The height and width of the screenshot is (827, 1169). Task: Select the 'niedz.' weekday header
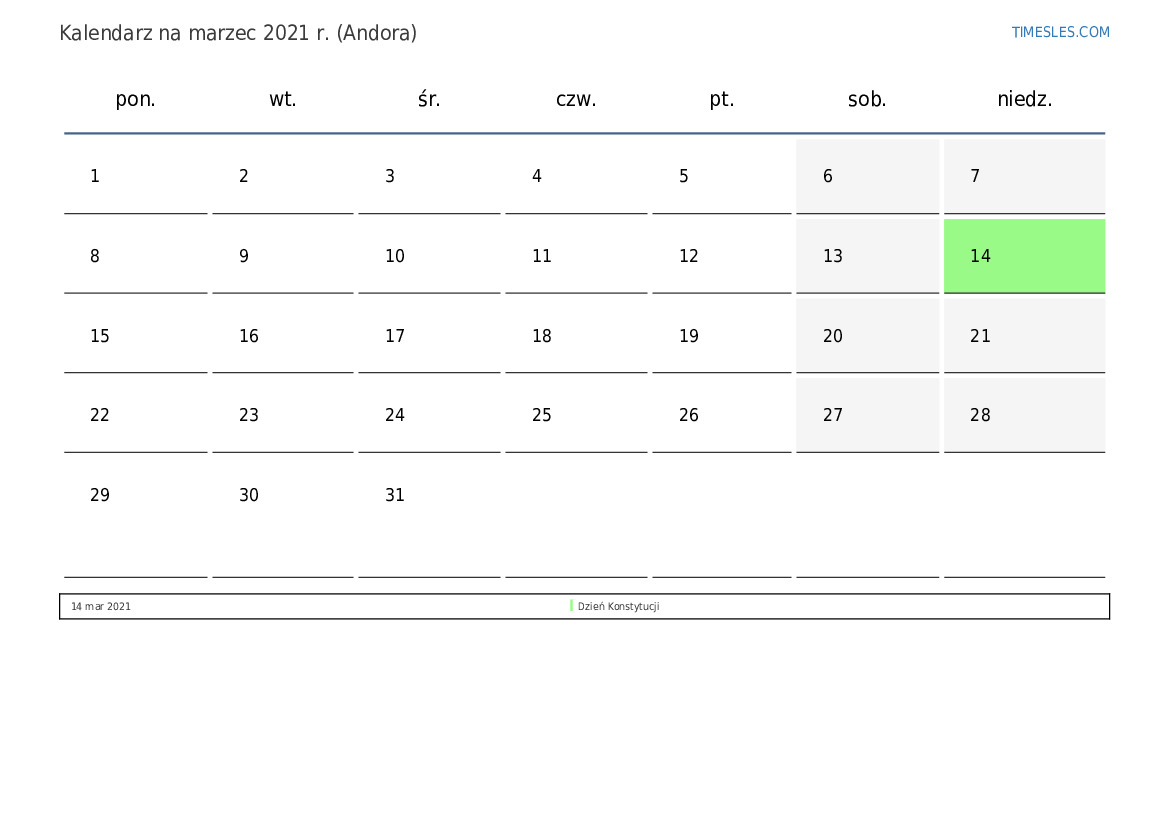click(x=1024, y=99)
